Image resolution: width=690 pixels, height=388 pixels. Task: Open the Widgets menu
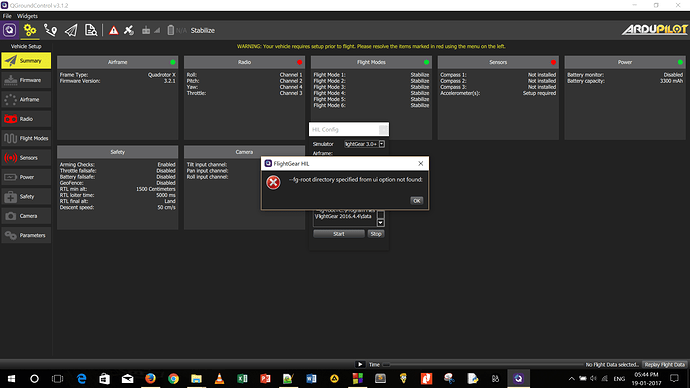pos(27,16)
